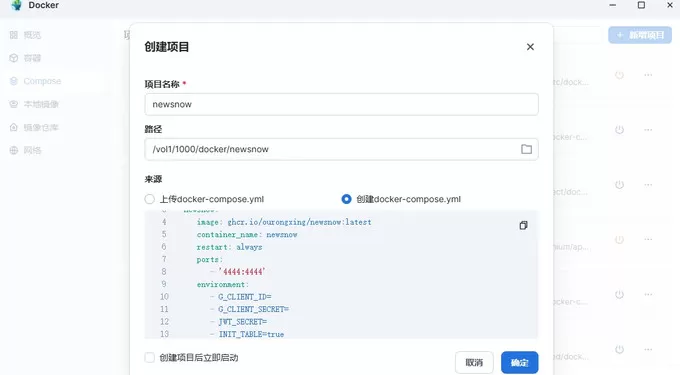This screenshot has width=680, height=375.
Task: Copy compose code using the copy icon
Action: pyautogui.click(x=523, y=225)
